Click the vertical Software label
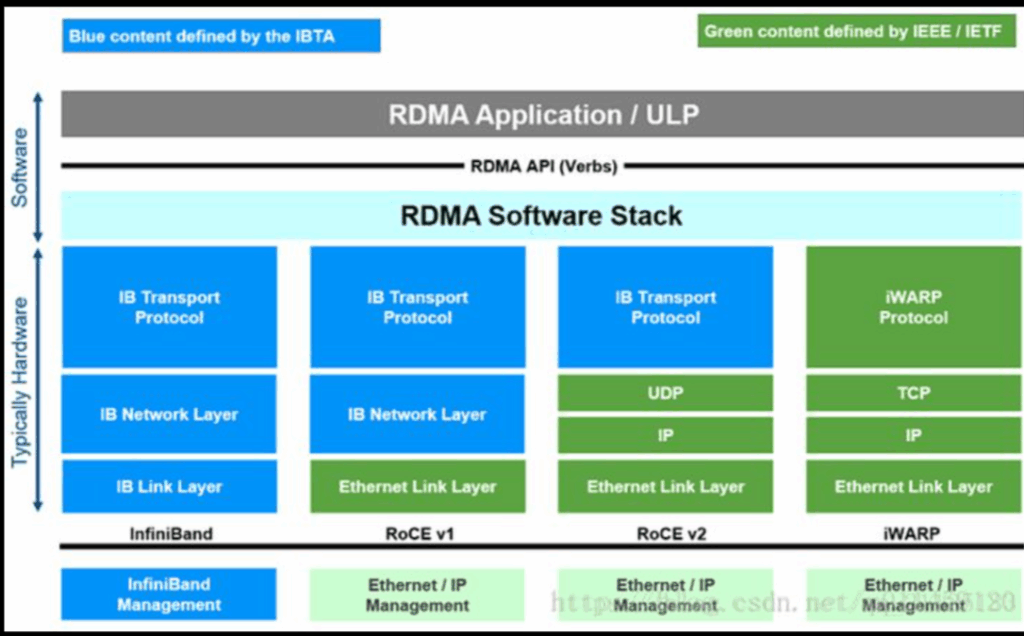Screen dimensions: 1024x636 (x=20, y=167)
